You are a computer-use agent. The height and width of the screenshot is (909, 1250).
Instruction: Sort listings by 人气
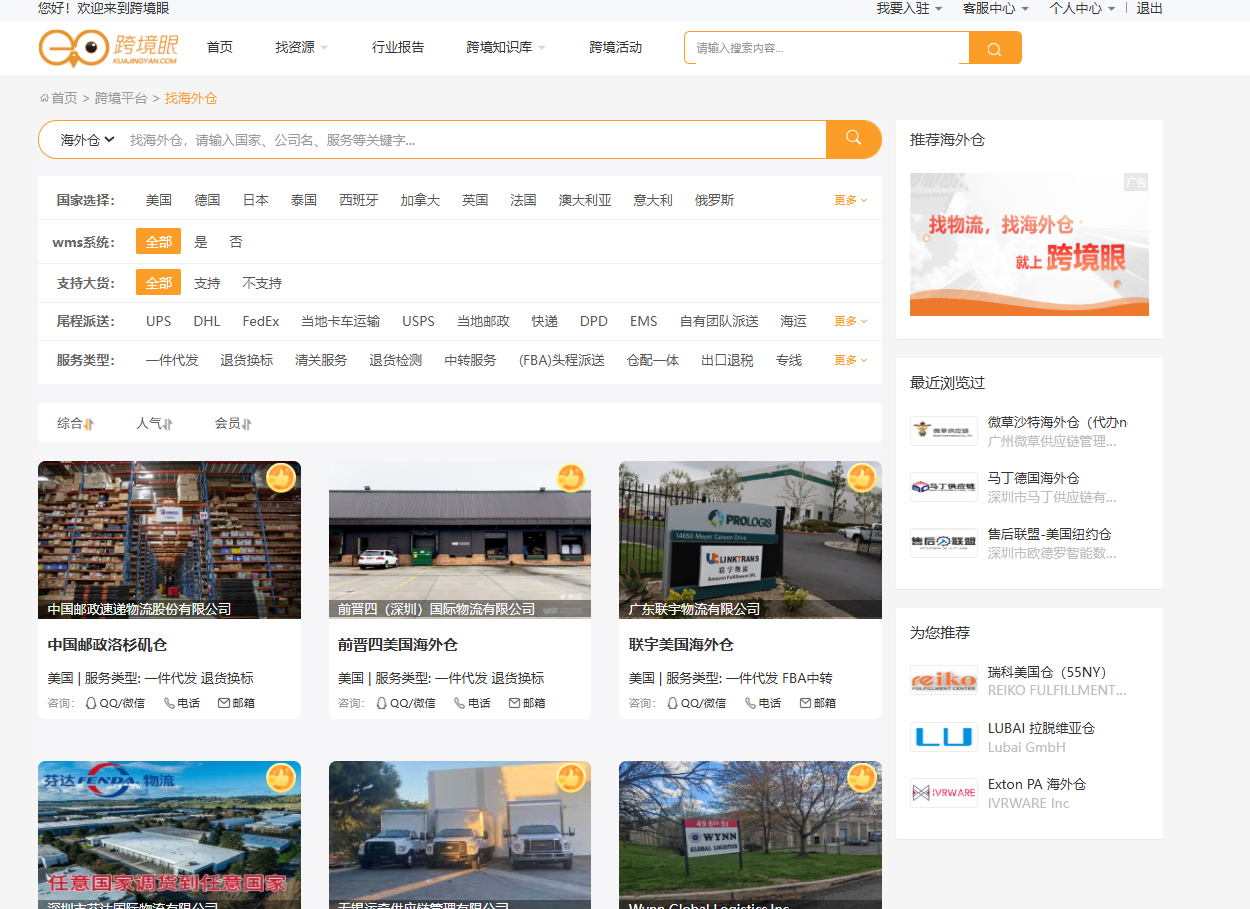(x=154, y=423)
